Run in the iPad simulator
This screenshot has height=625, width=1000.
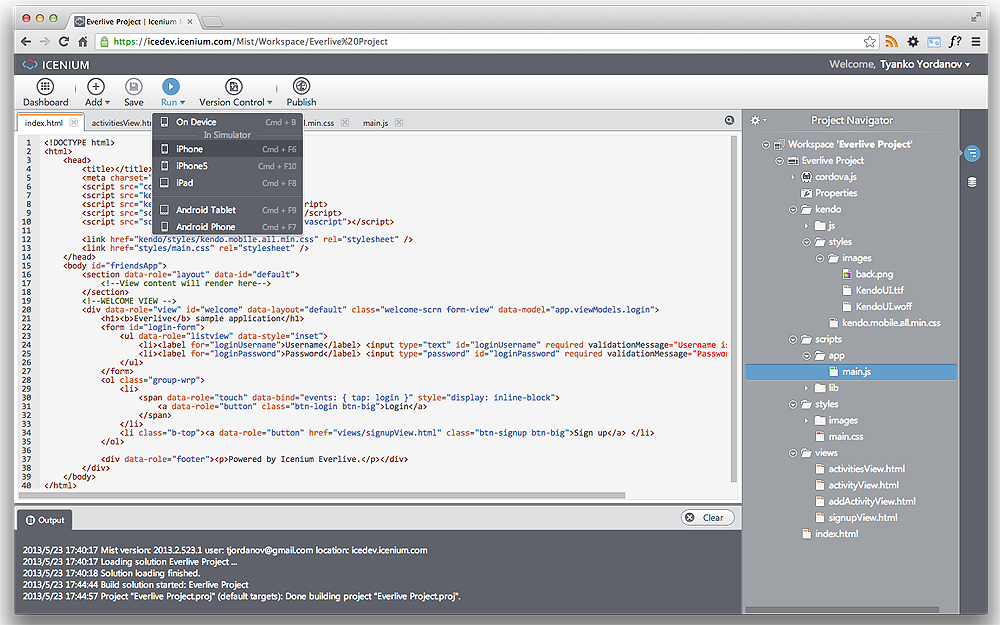(x=228, y=183)
